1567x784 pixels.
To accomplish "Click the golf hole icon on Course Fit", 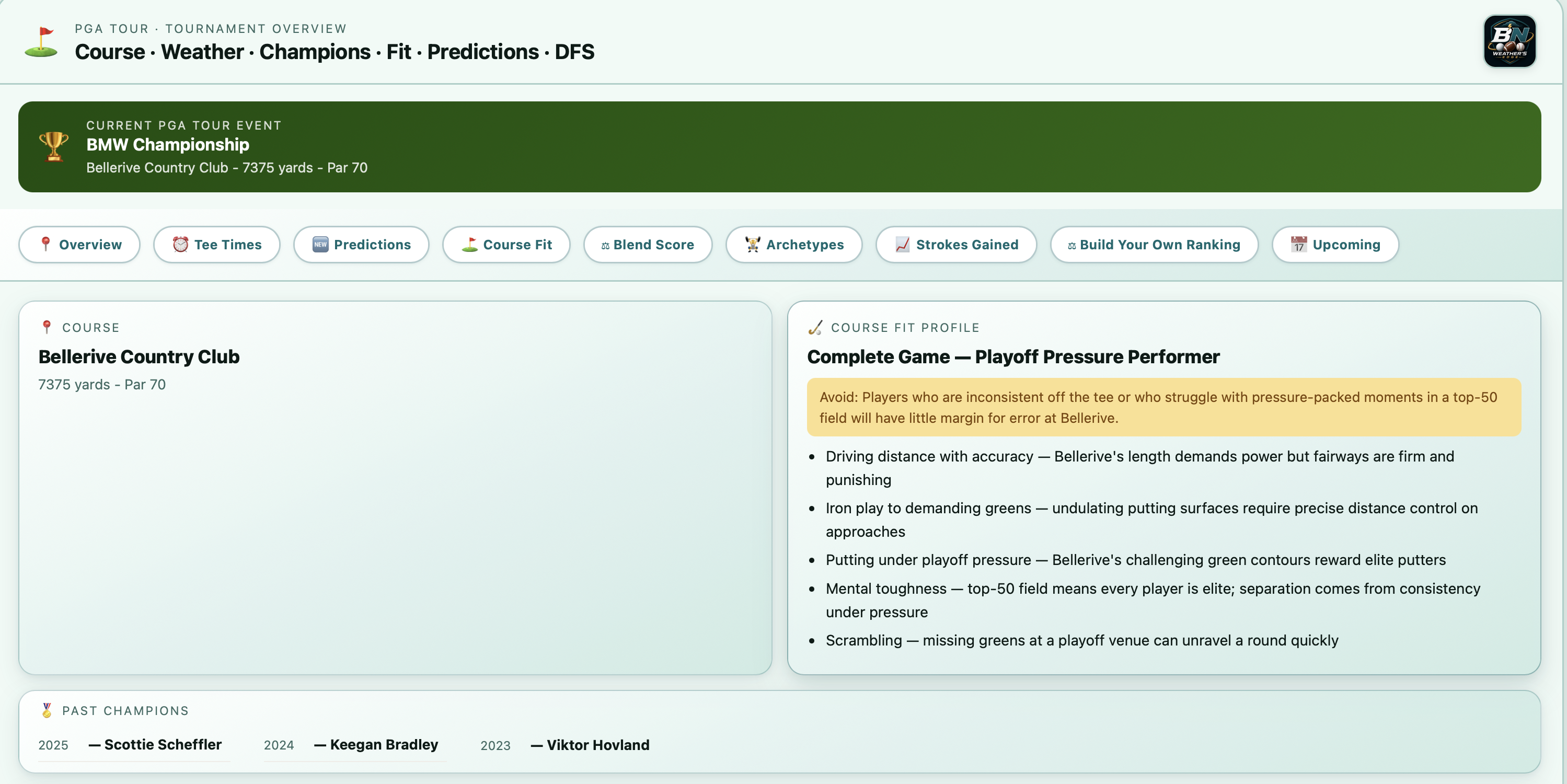I will point(469,244).
